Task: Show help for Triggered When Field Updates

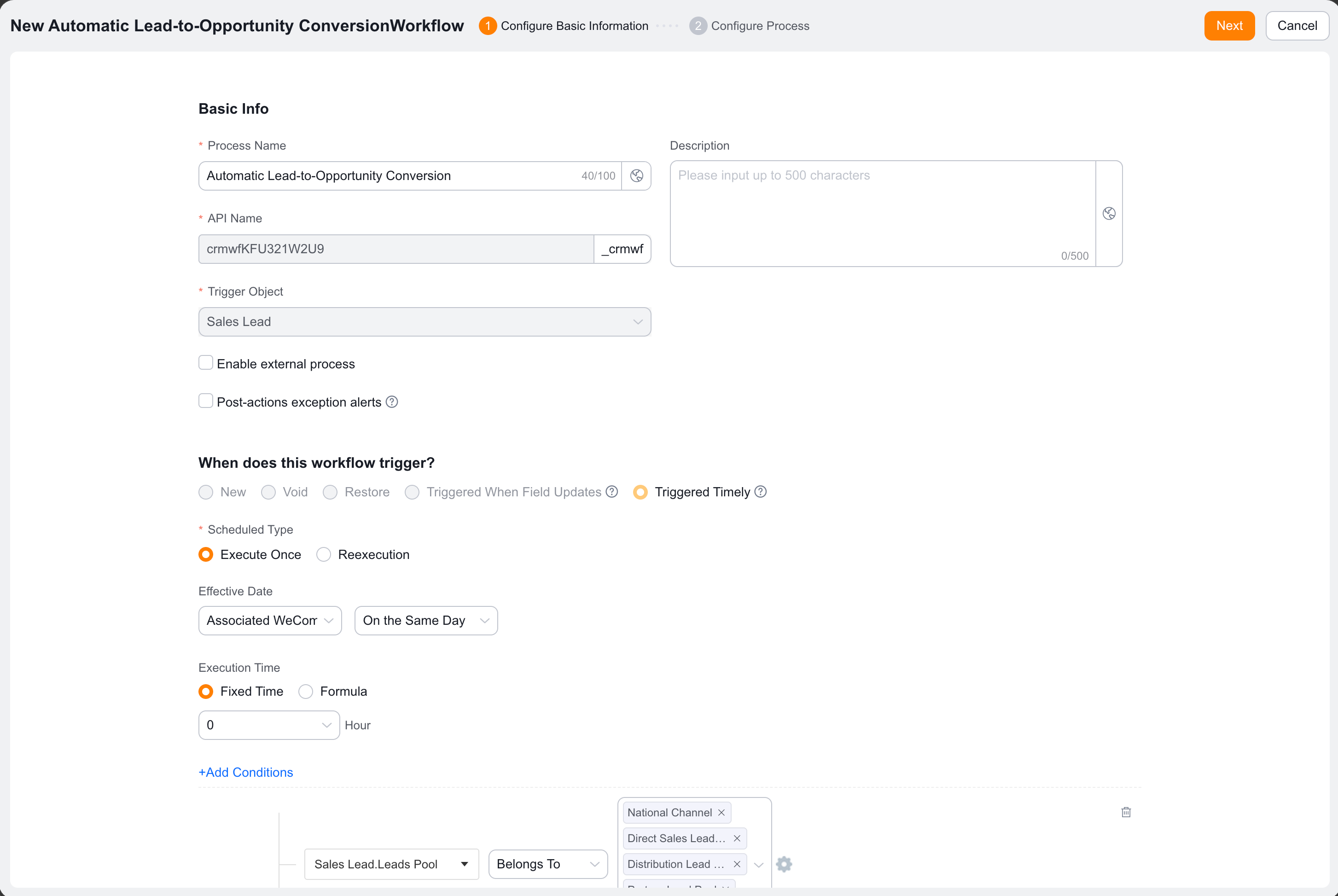Action: click(612, 491)
